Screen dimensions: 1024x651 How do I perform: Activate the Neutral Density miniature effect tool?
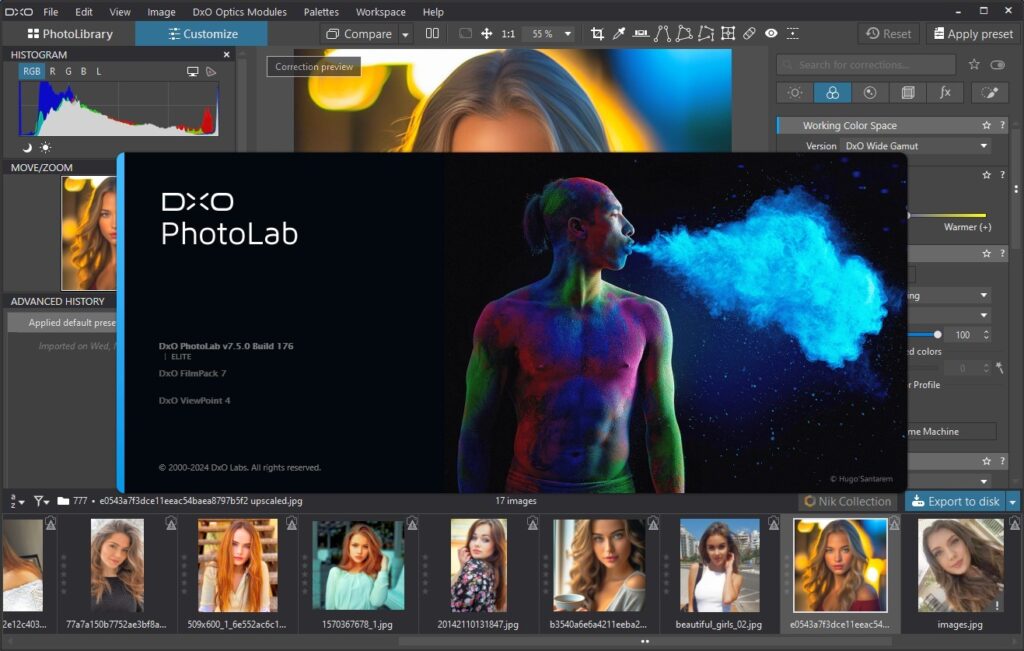(x=792, y=34)
